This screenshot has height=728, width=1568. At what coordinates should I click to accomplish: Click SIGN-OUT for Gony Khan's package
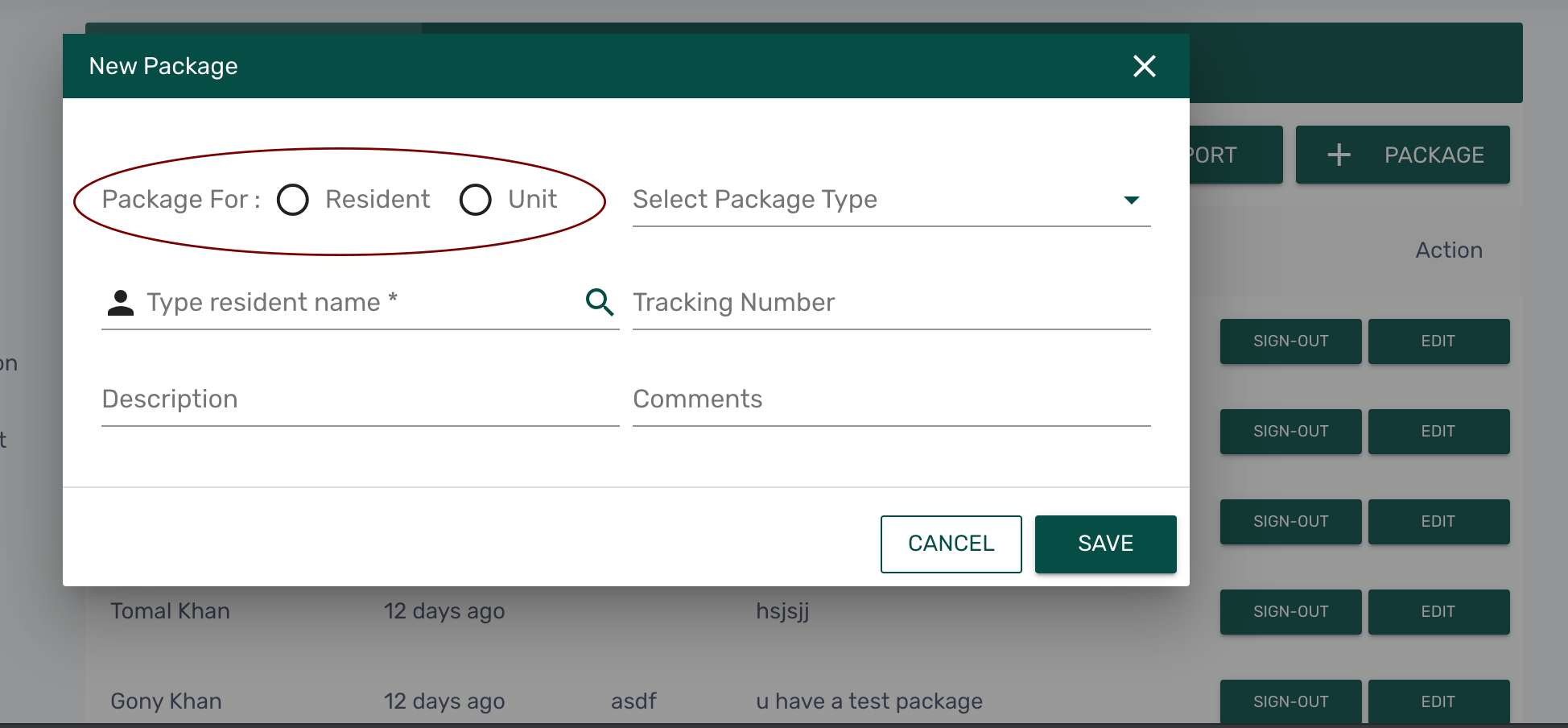1290,701
